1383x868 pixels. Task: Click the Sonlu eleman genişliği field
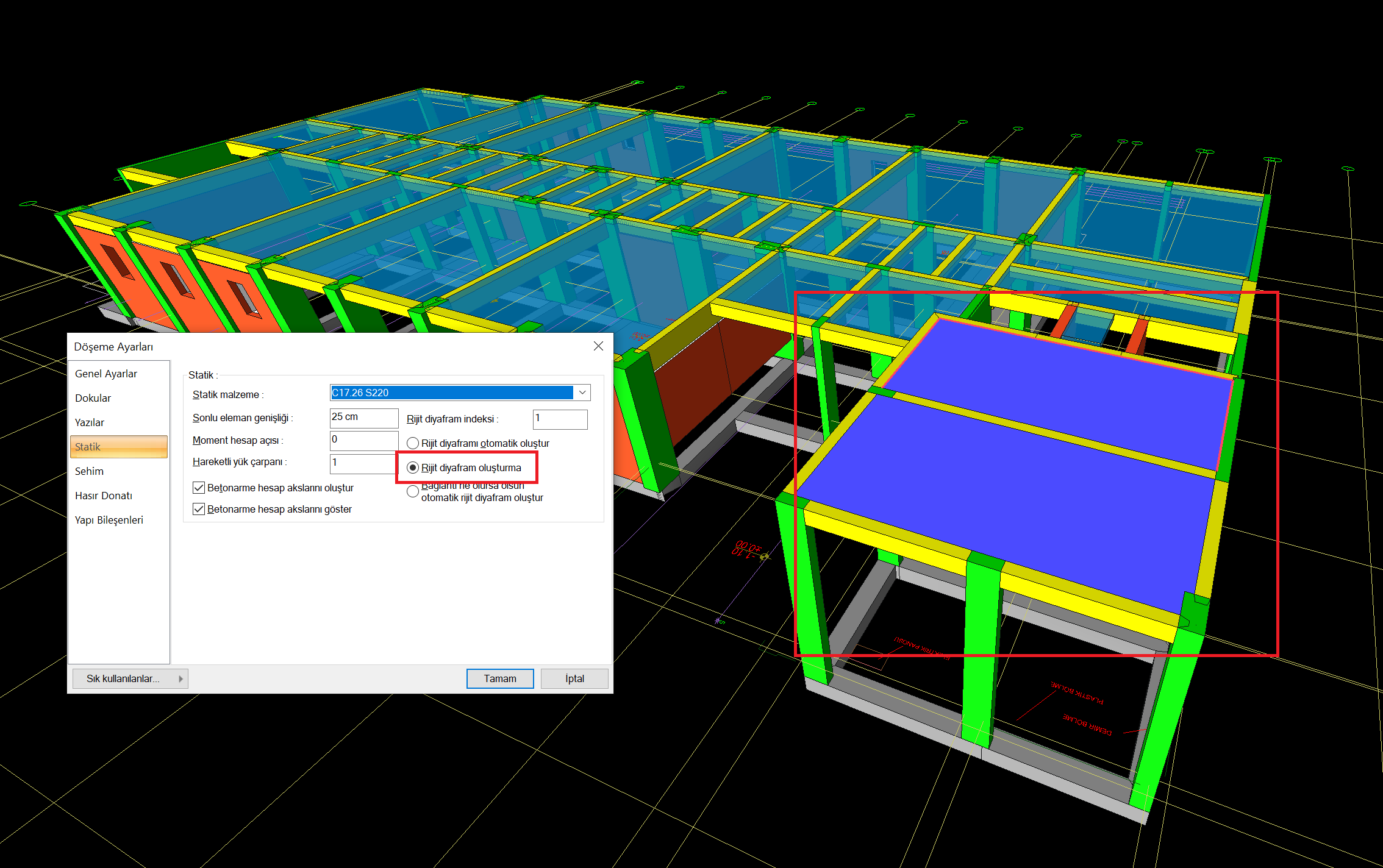(363, 418)
